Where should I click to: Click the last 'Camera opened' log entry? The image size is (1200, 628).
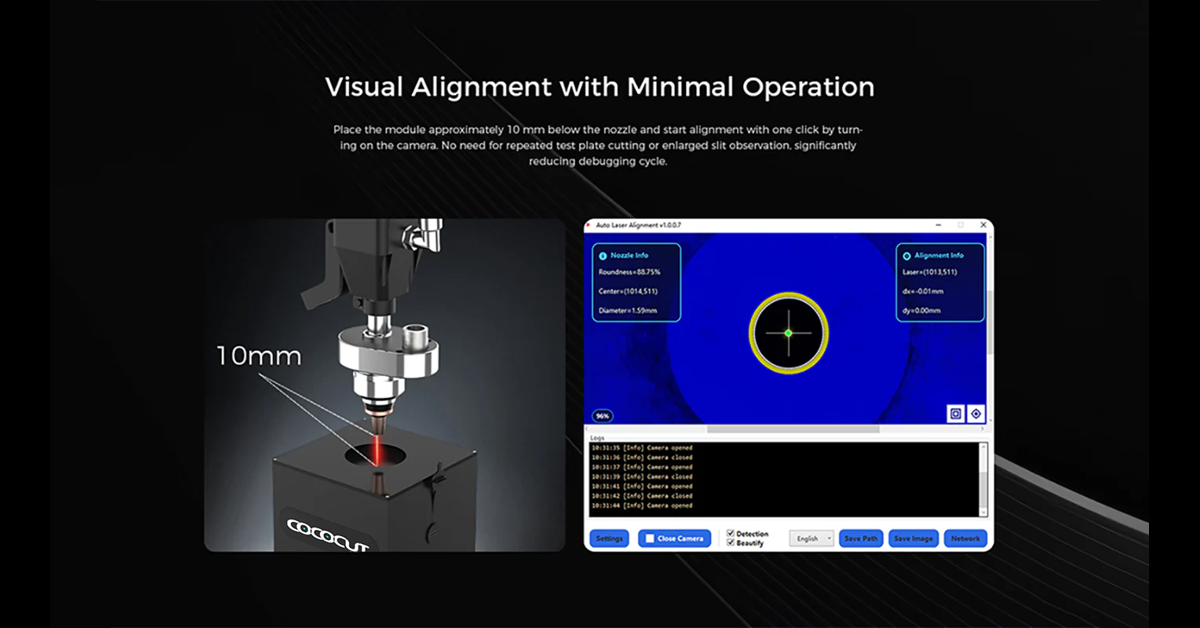[644, 504]
